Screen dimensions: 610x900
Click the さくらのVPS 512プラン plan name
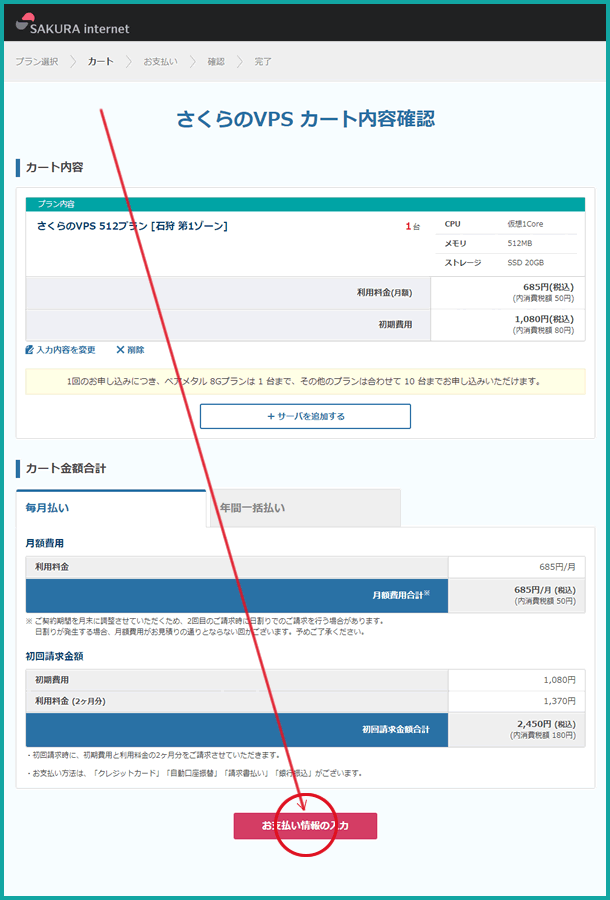click(132, 226)
